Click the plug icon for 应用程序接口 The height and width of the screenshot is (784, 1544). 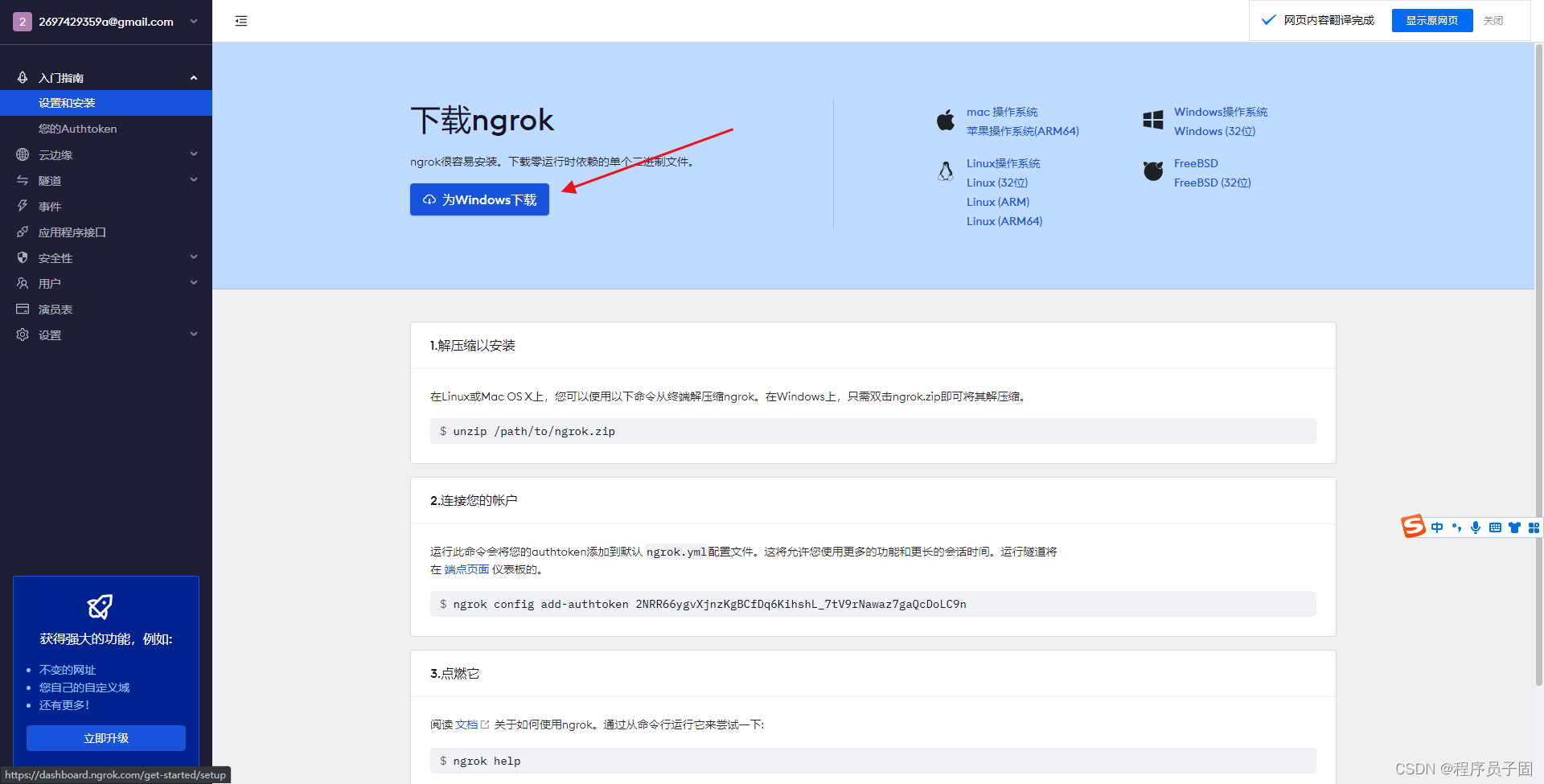point(23,232)
